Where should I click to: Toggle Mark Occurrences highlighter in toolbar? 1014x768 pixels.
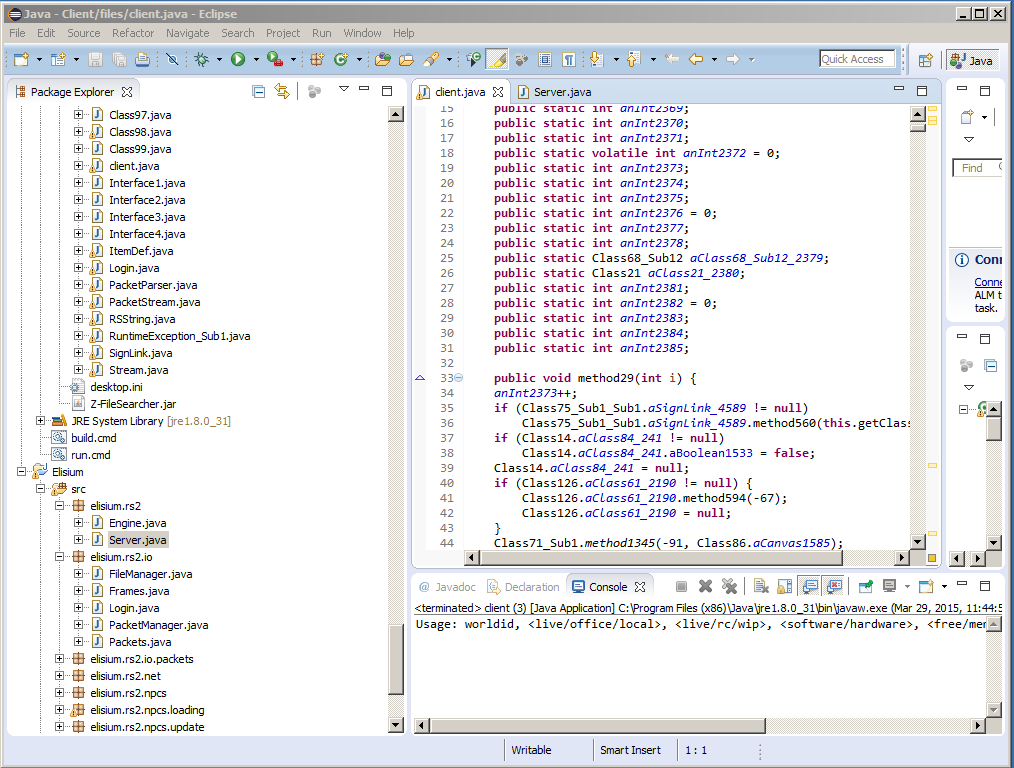[x=497, y=60]
